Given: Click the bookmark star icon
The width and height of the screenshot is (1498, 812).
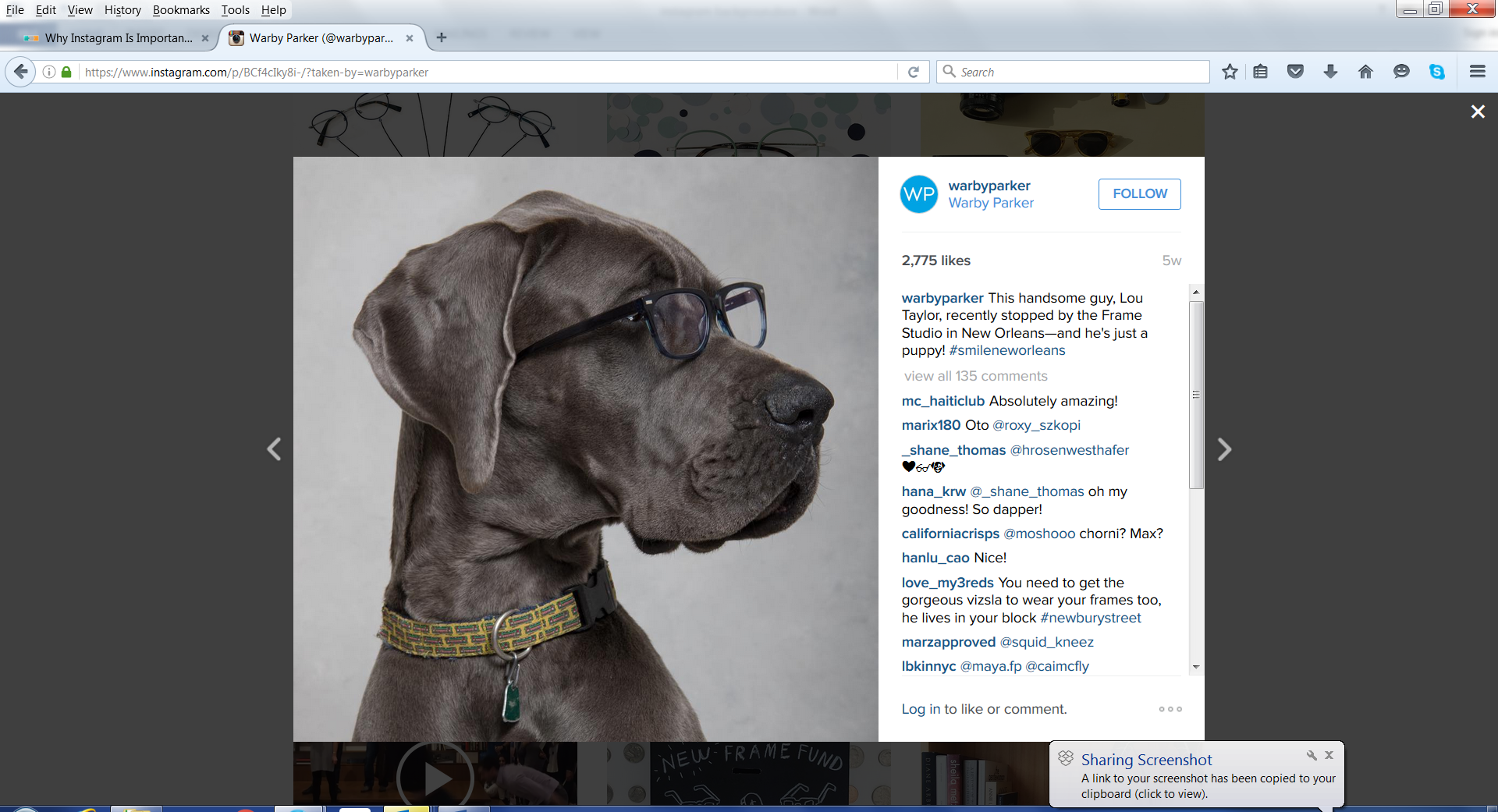Looking at the screenshot, I should 1230,72.
